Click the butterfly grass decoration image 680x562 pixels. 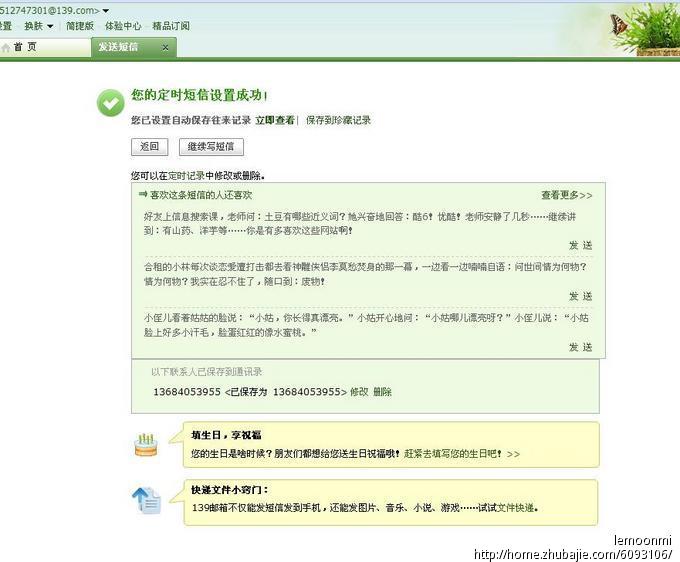point(644,29)
